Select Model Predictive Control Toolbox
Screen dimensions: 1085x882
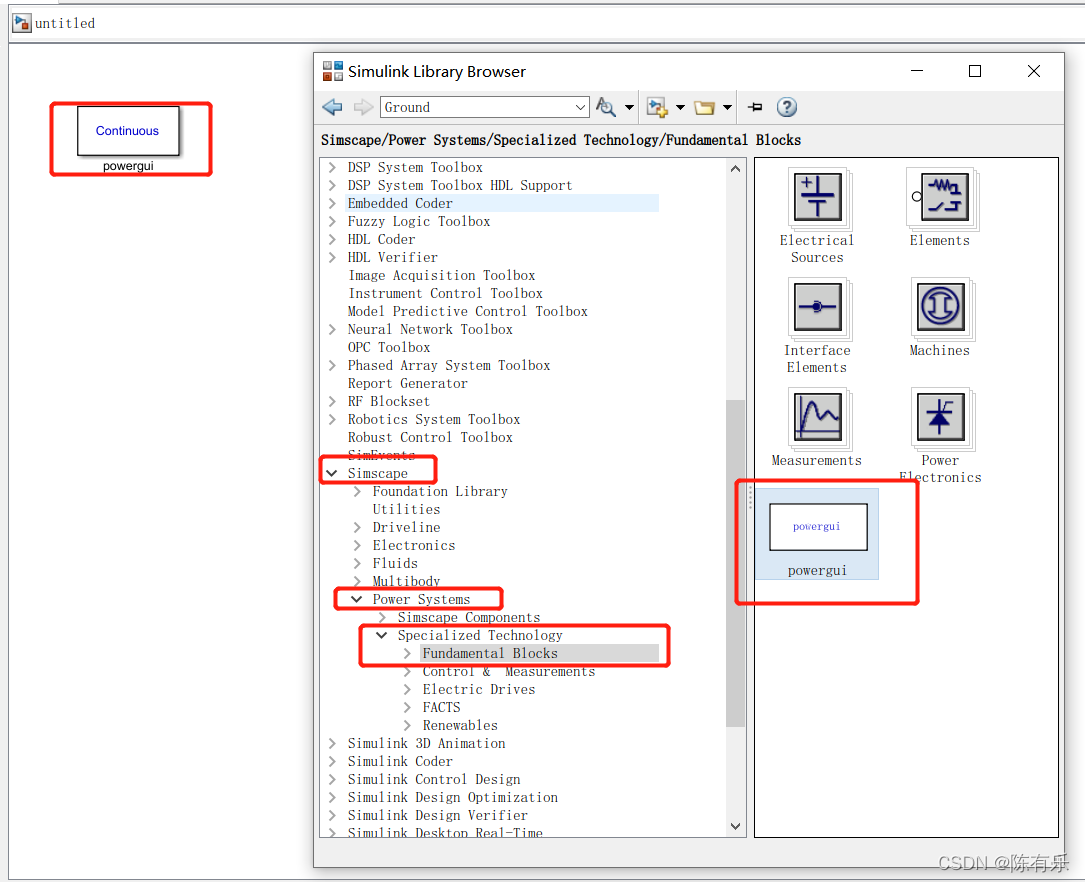click(468, 311)
